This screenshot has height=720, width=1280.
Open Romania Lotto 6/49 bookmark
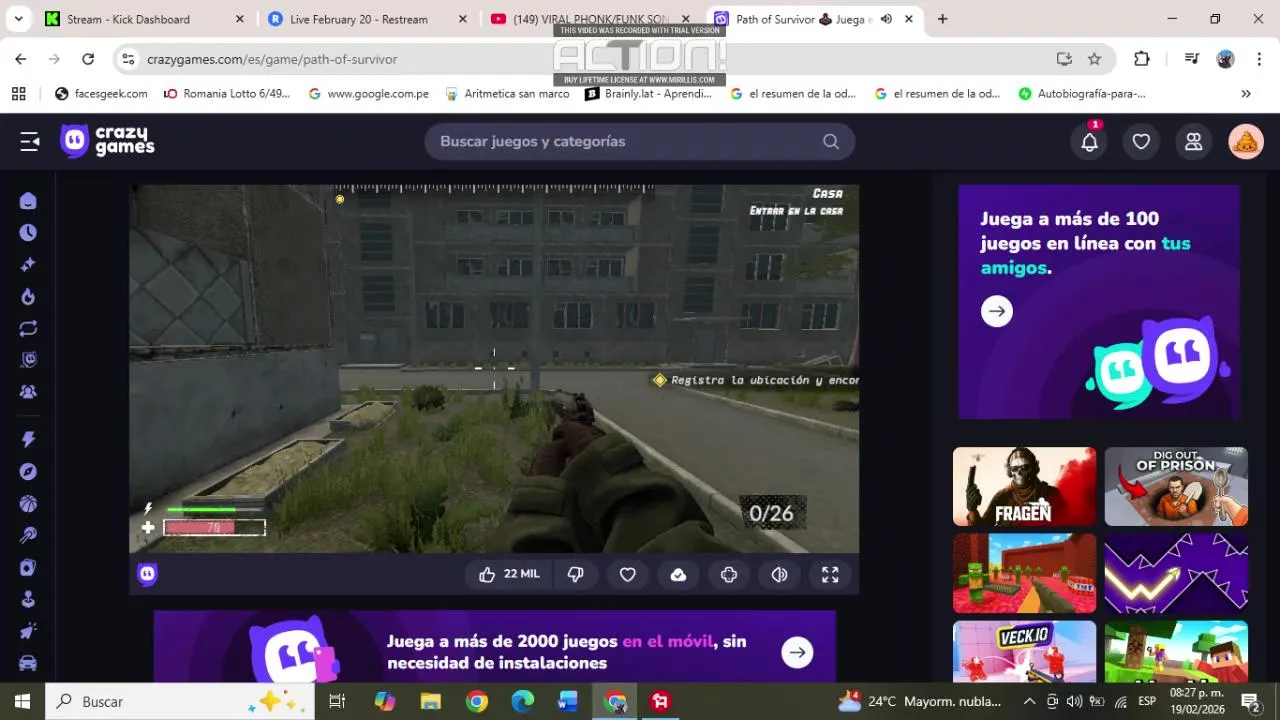227,94
